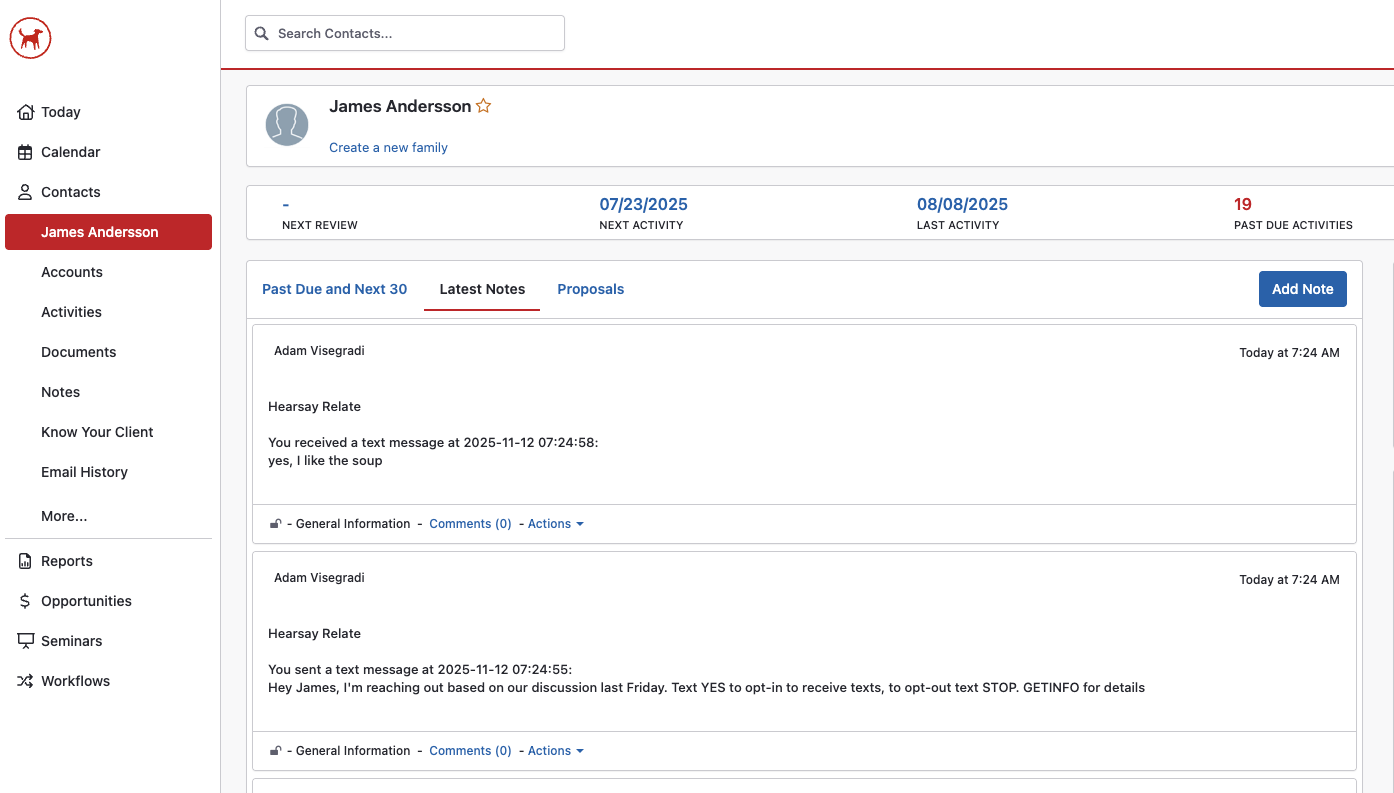Screen dimensions: 1394x793
Task: Click the Seminars presentation icon
Action: click(x=25, y=641)
